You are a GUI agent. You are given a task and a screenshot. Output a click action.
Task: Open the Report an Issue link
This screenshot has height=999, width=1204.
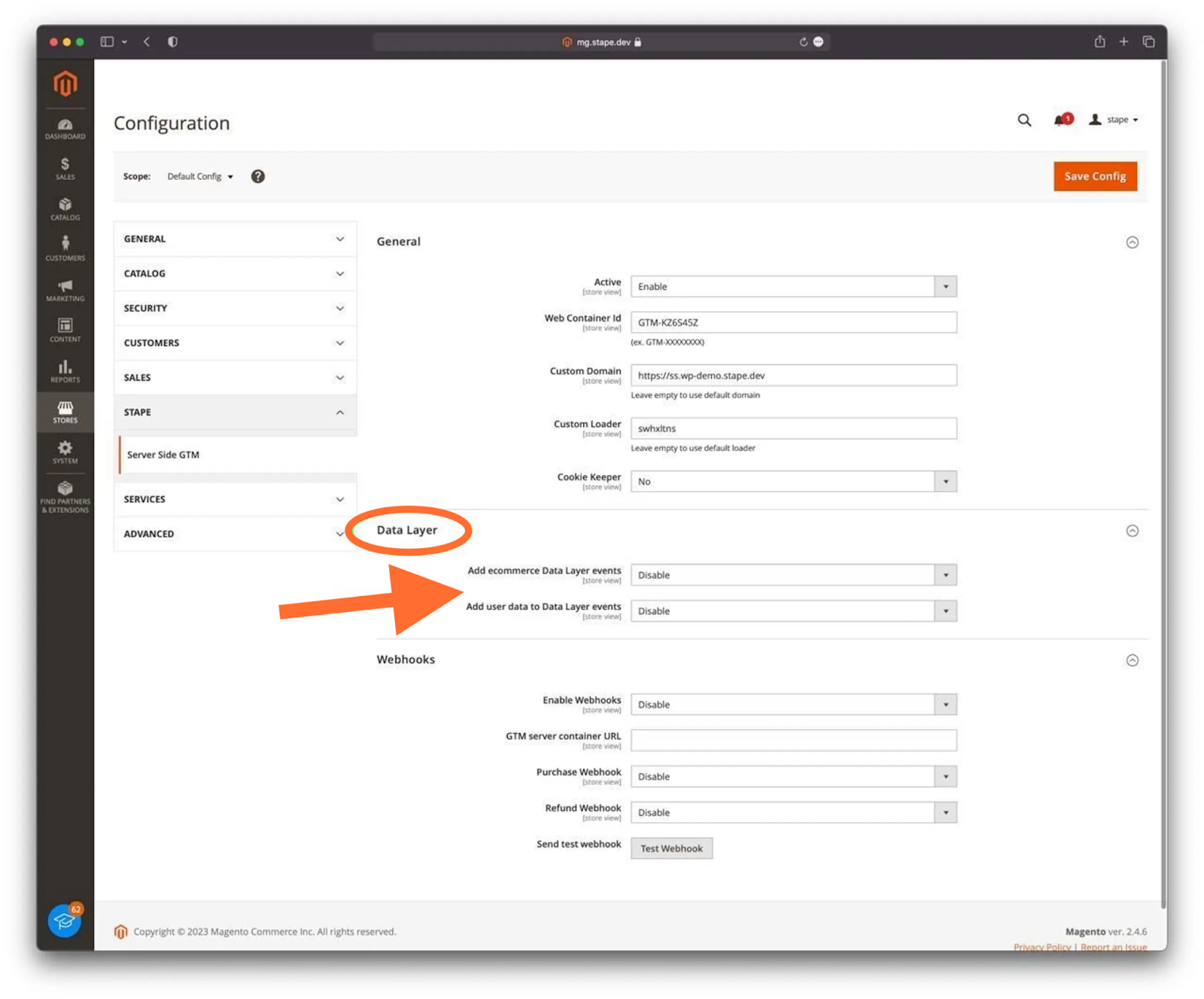tap(1114, 947)
